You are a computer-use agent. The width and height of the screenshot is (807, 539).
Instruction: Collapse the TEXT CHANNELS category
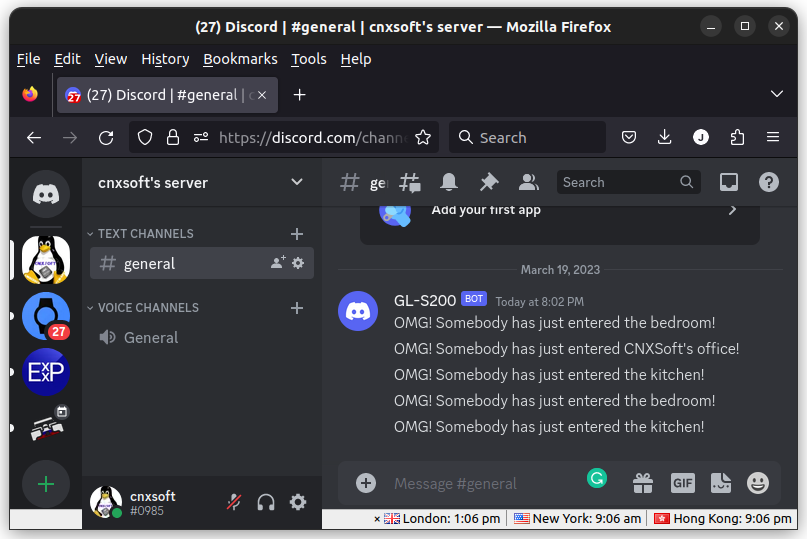141,234
